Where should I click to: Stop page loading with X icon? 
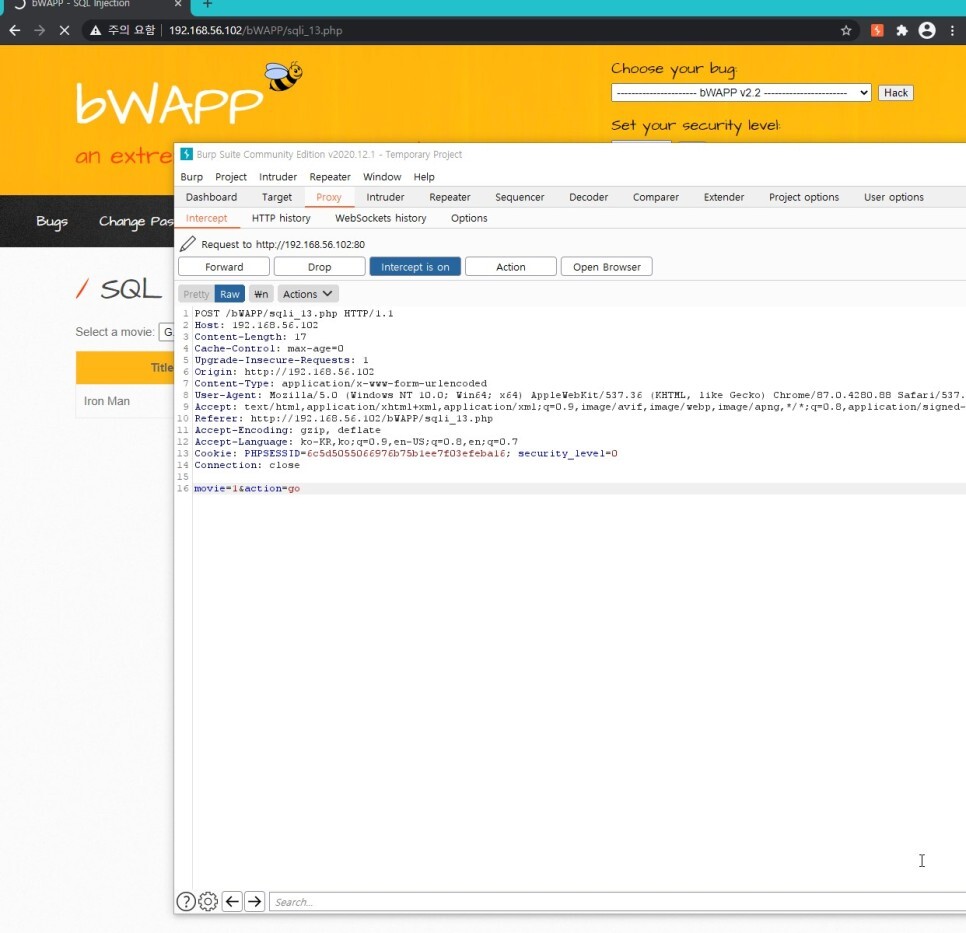(x=64, y=30)
